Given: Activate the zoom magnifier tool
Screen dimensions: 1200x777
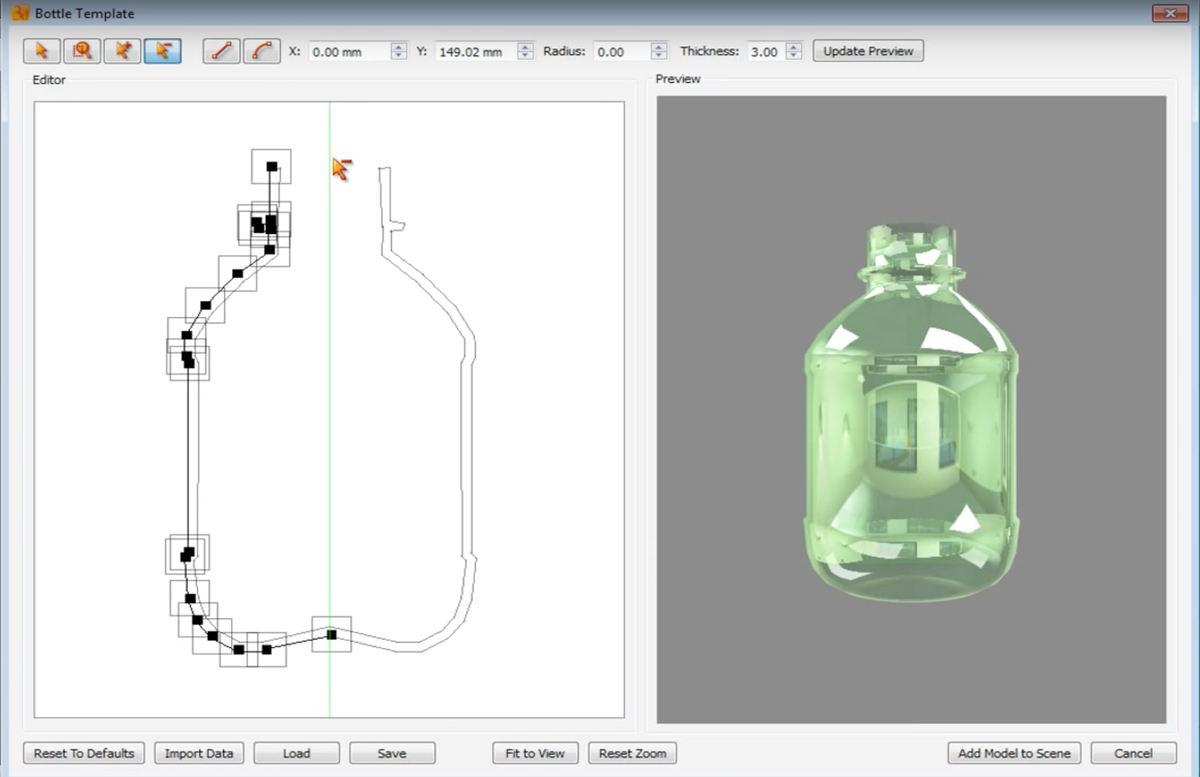Looking at the screenshot, I should tap(82, 51).
